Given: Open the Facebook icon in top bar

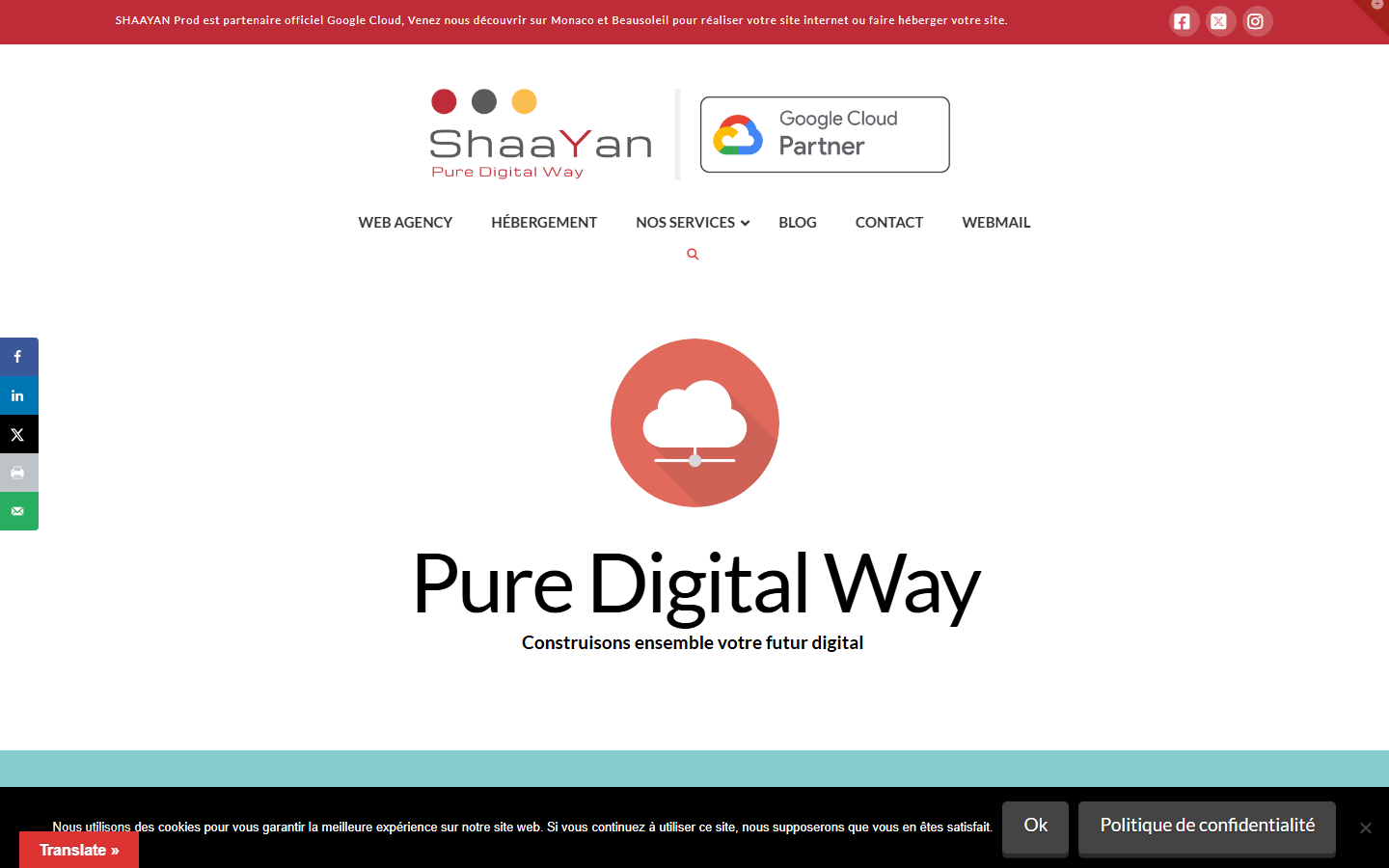Looking at the screenshot, I should (1184, 21).
